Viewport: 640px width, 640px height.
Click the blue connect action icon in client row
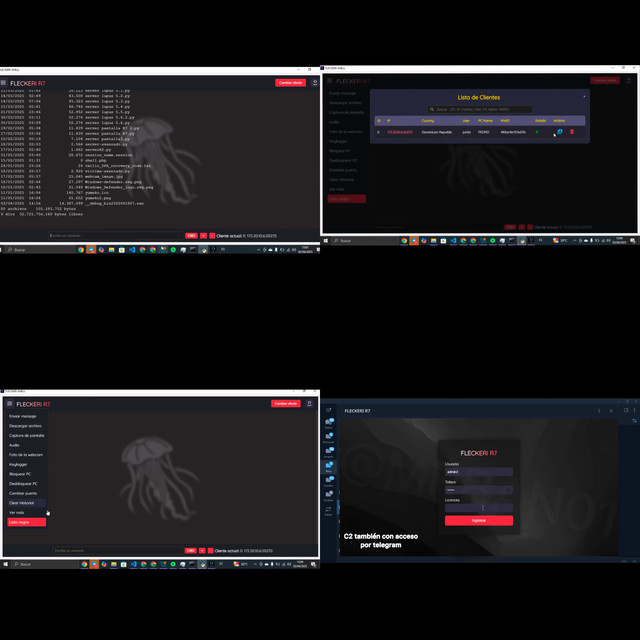[x=560, y=132]
